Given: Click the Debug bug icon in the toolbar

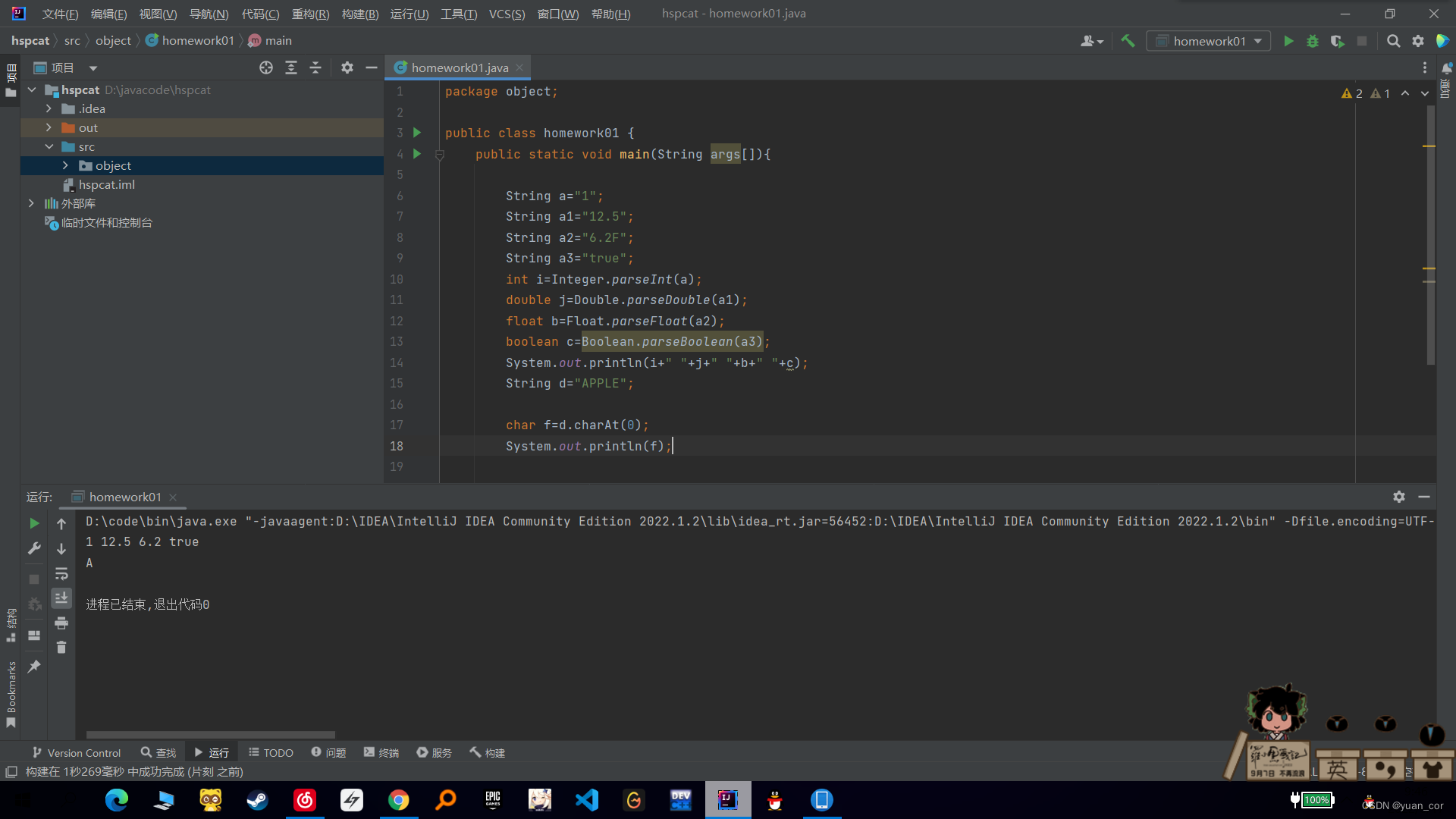Looking at the screenshot, I should tap(1313, 42).
